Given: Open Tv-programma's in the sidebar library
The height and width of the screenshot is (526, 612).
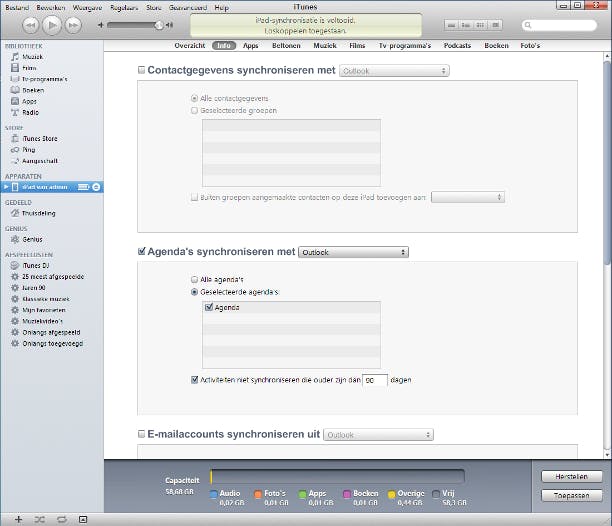Looking at the screenshot, I should (44, 79).
